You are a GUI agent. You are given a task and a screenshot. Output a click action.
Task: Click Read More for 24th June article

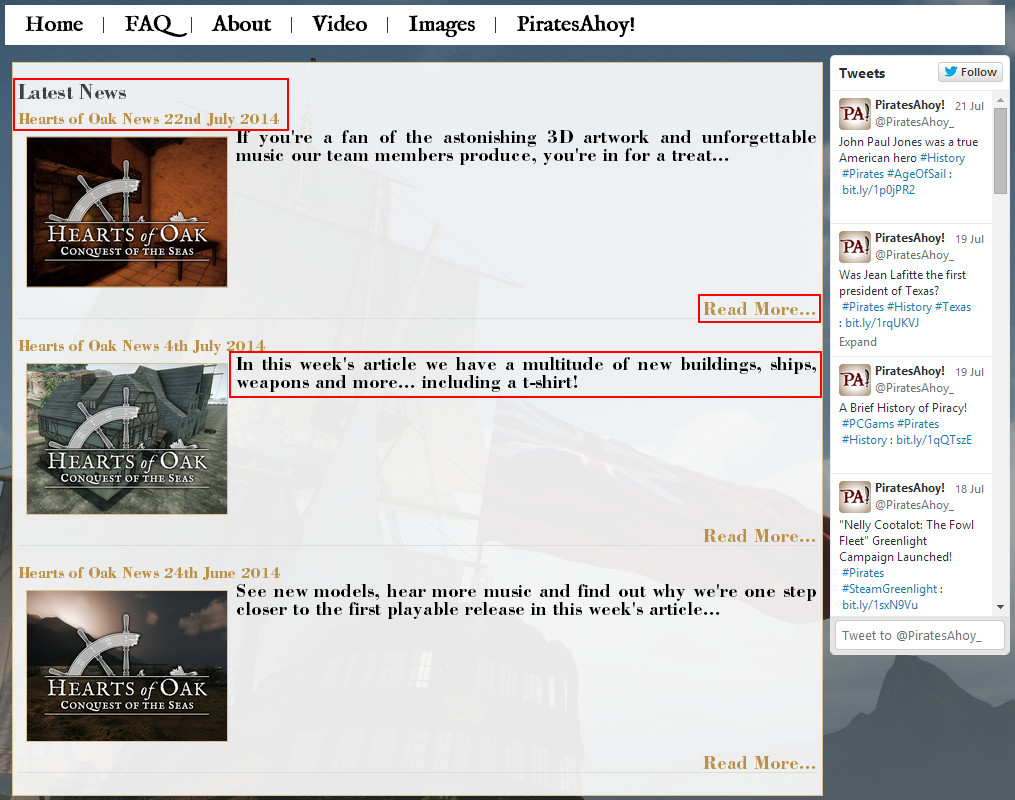(759, 763)
